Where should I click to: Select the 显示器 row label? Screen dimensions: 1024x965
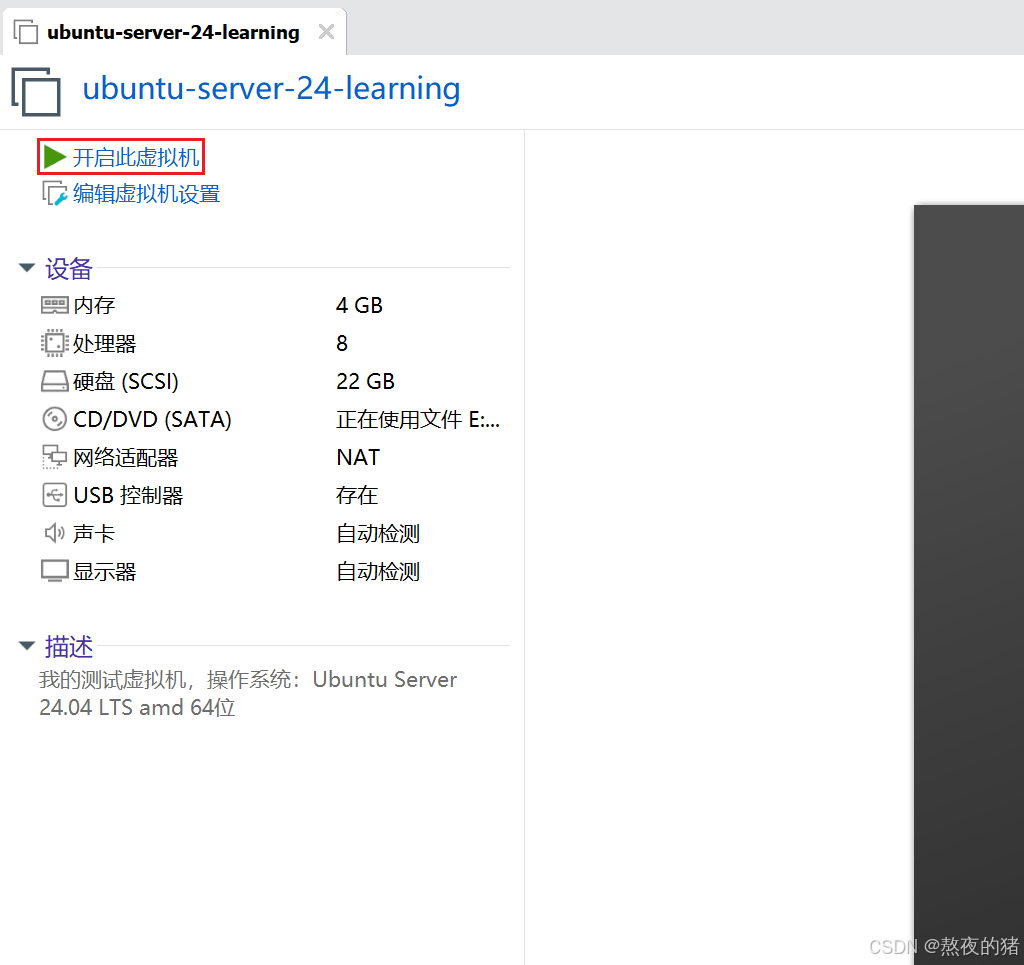click(x=104, y=572)
